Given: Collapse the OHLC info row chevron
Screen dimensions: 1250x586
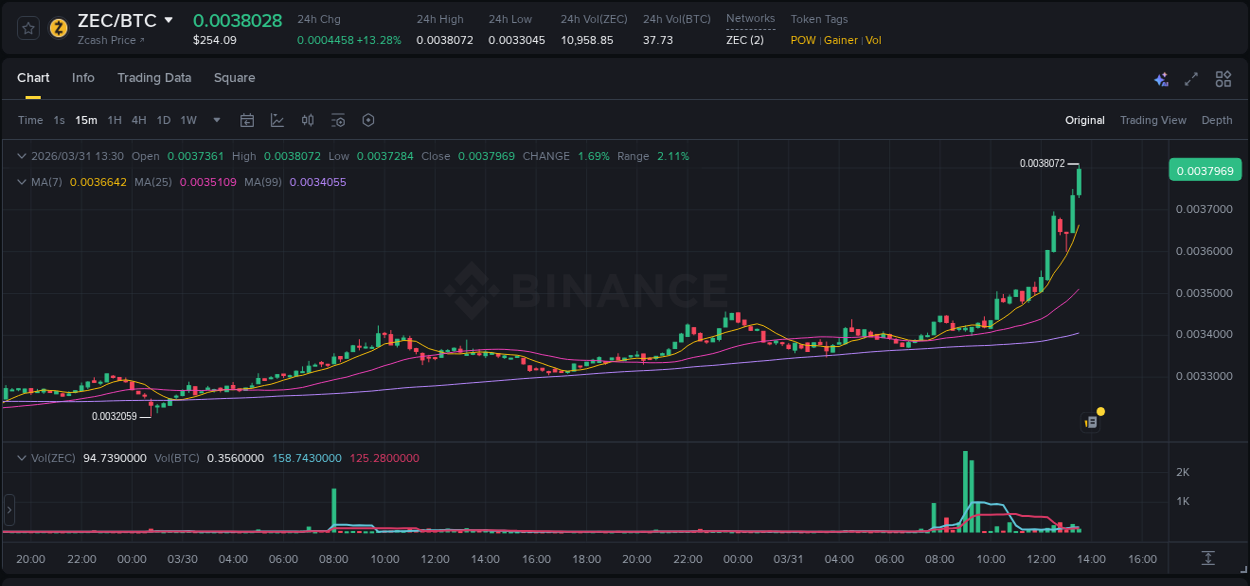Looking at the screenshot, I should point(21,156).
